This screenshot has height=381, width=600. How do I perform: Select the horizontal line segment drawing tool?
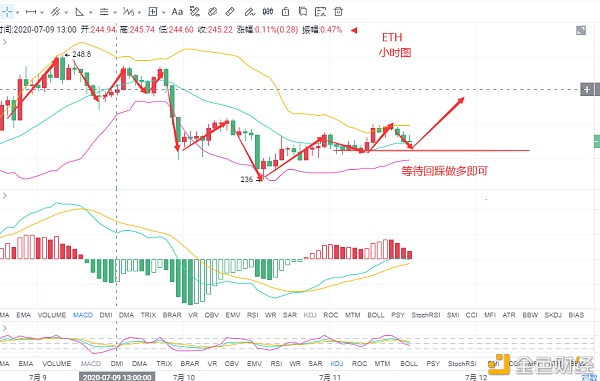pyautogui.click(x=31, y=12)
